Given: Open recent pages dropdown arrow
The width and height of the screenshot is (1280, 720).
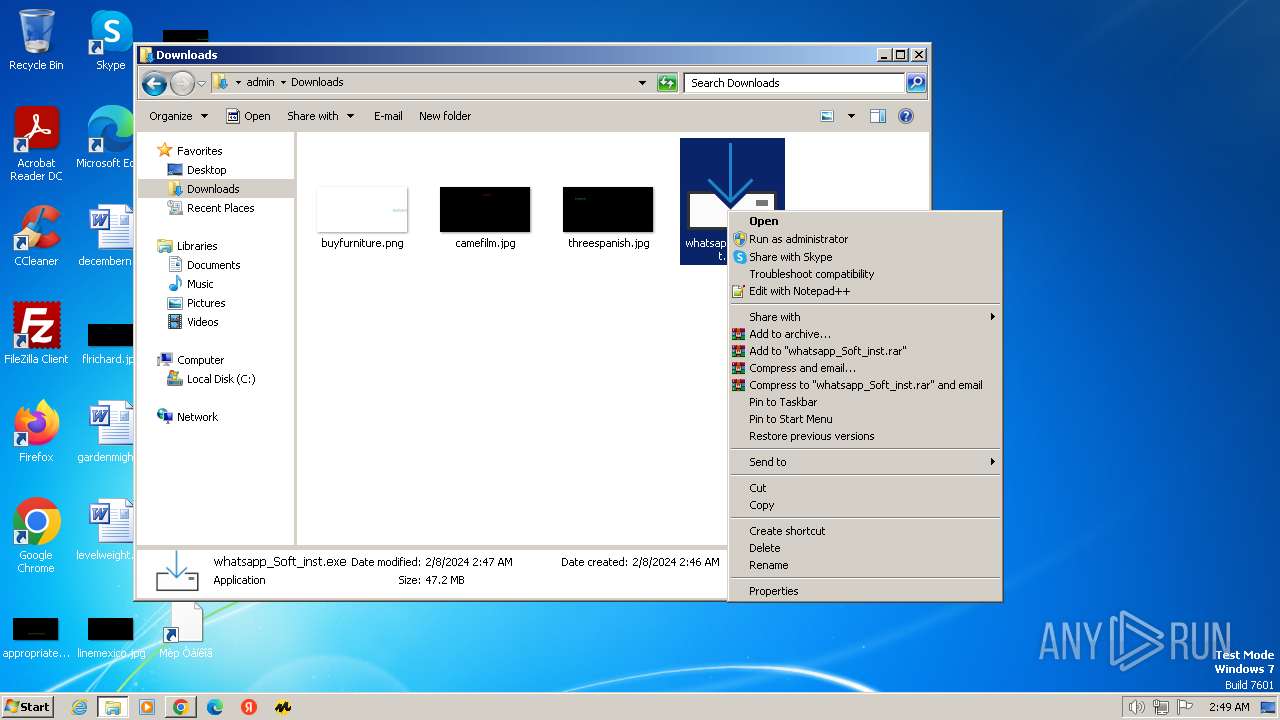Looking at the screenshot, I should [201, 83].
